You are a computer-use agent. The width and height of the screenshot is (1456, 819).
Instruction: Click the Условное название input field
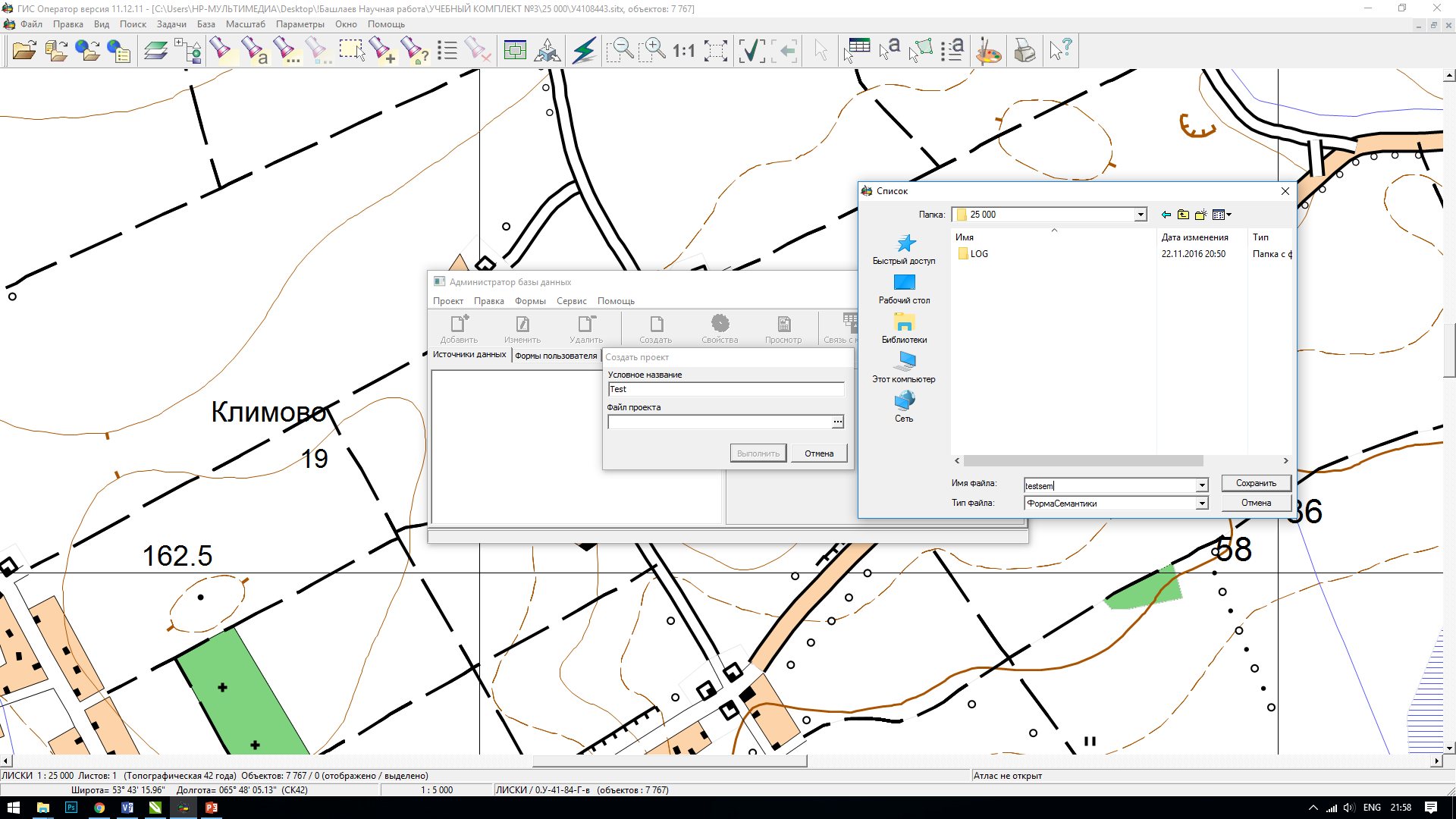coord(726,389)
